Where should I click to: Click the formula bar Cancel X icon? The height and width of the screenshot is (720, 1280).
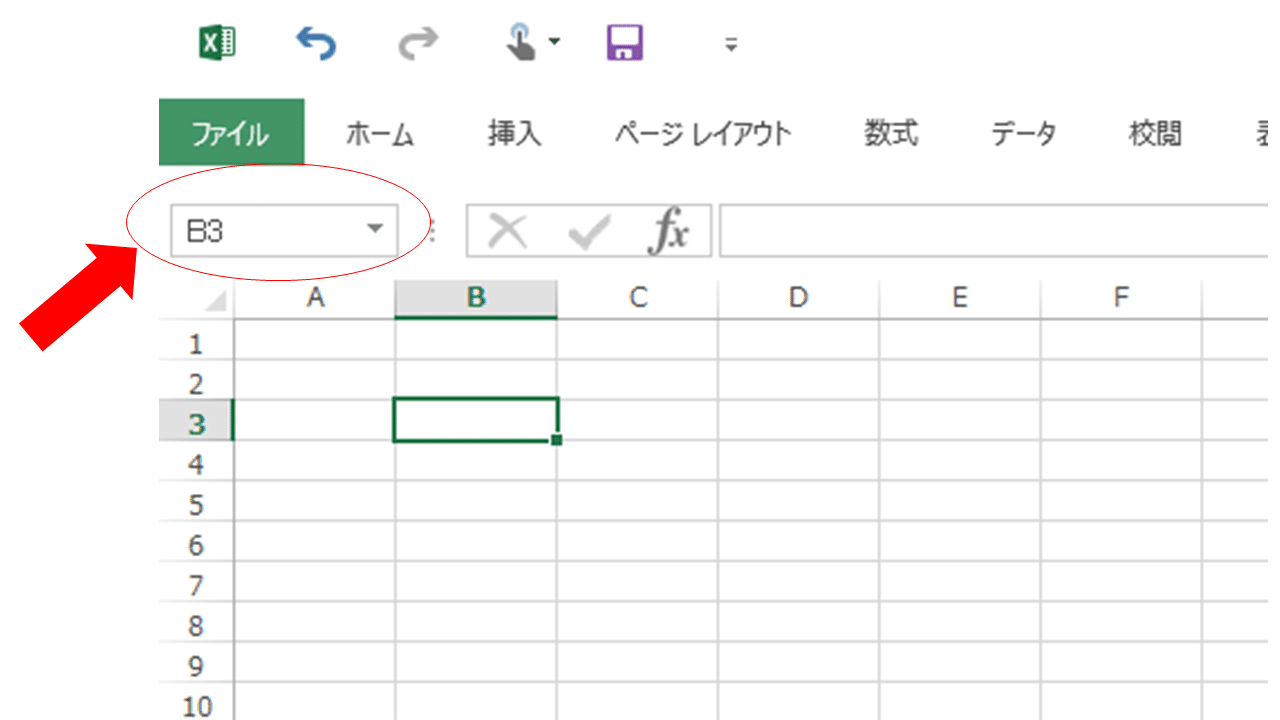tap(508, 232)
